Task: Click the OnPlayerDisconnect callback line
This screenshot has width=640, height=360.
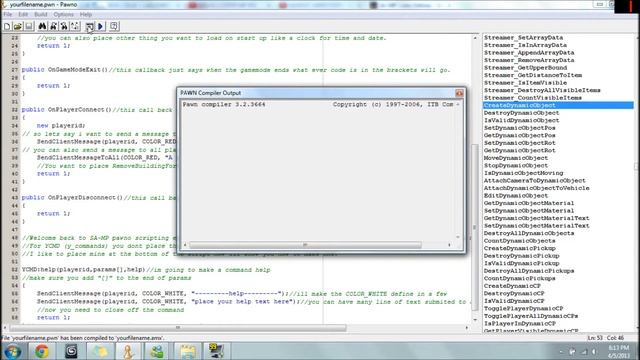Action: point(99,198)
